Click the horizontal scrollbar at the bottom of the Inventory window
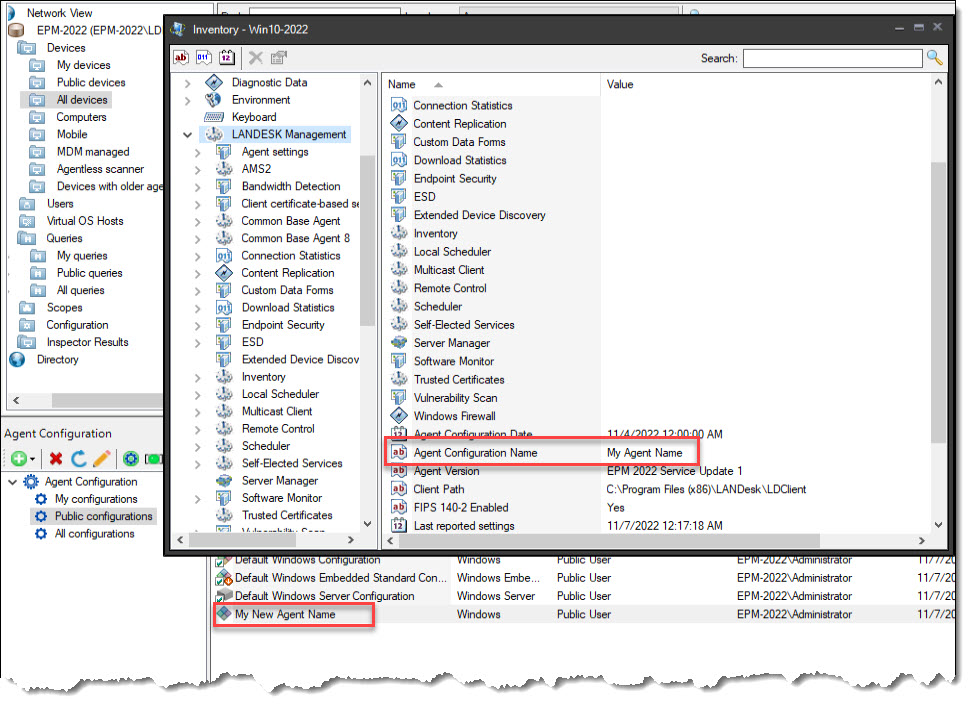Viewport: 968px width, 712px height. pyautogui.click(x=600, y=541)
